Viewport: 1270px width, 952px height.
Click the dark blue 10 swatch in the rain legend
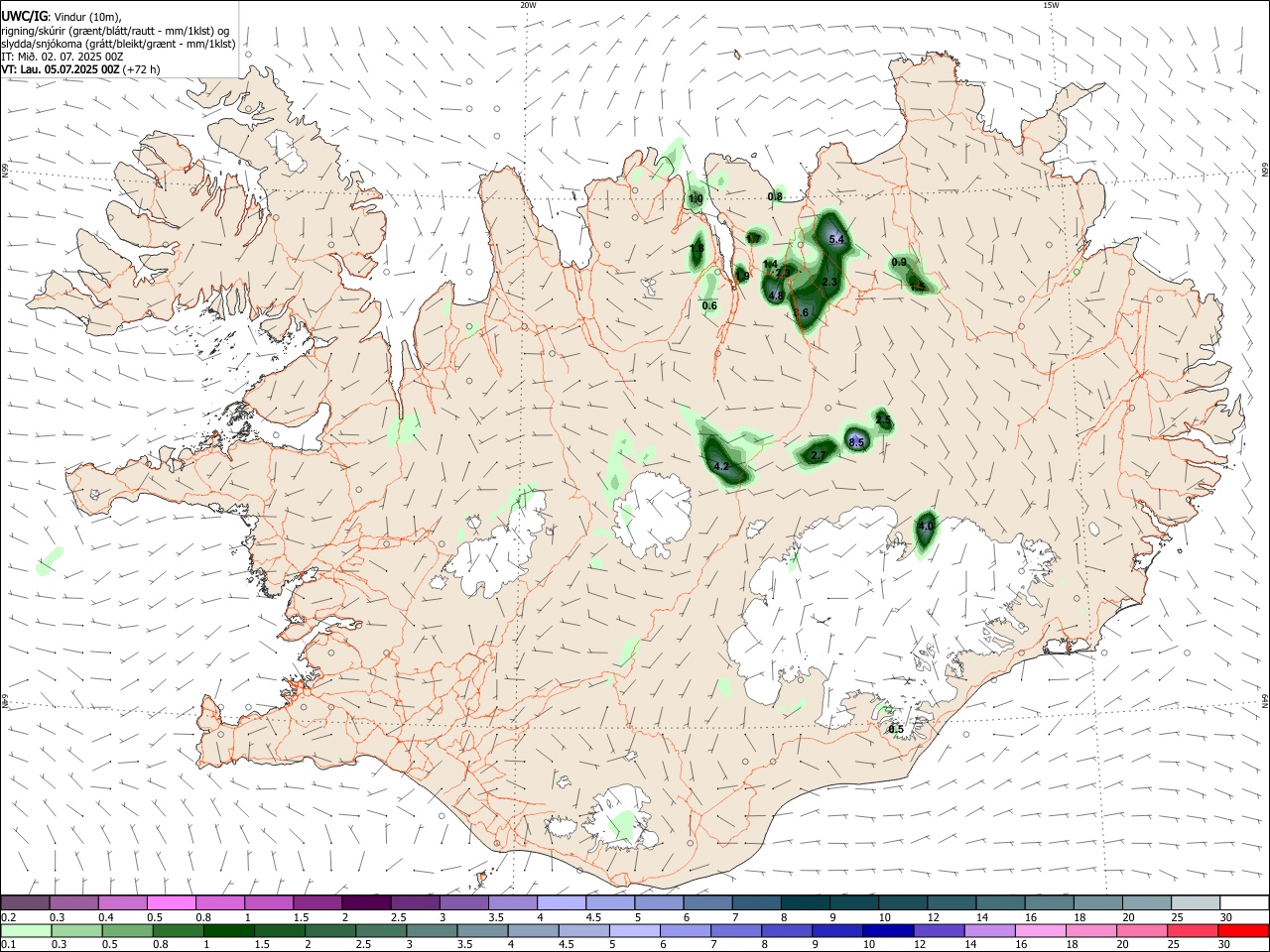pos(888,931)
